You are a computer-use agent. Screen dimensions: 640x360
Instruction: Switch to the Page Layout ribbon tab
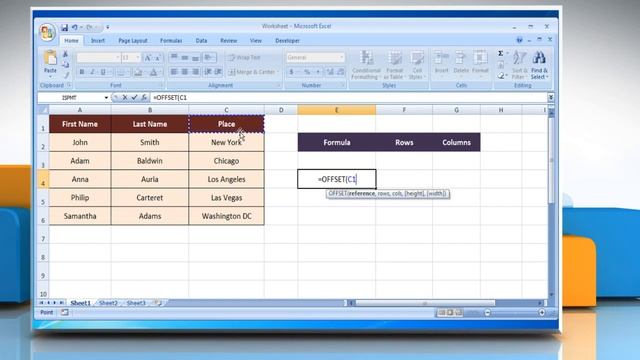pyautogui.click(x=133, y=41)
